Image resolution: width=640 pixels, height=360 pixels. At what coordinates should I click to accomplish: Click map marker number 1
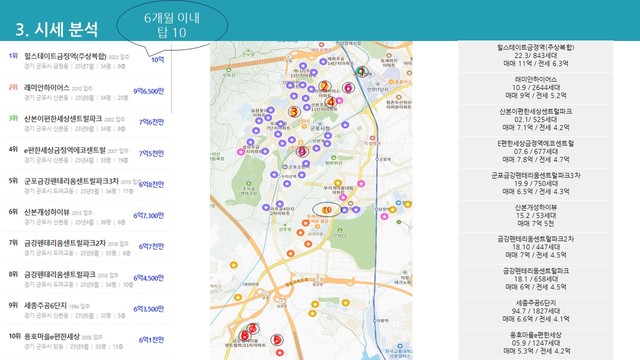click(x=361, y=72)
